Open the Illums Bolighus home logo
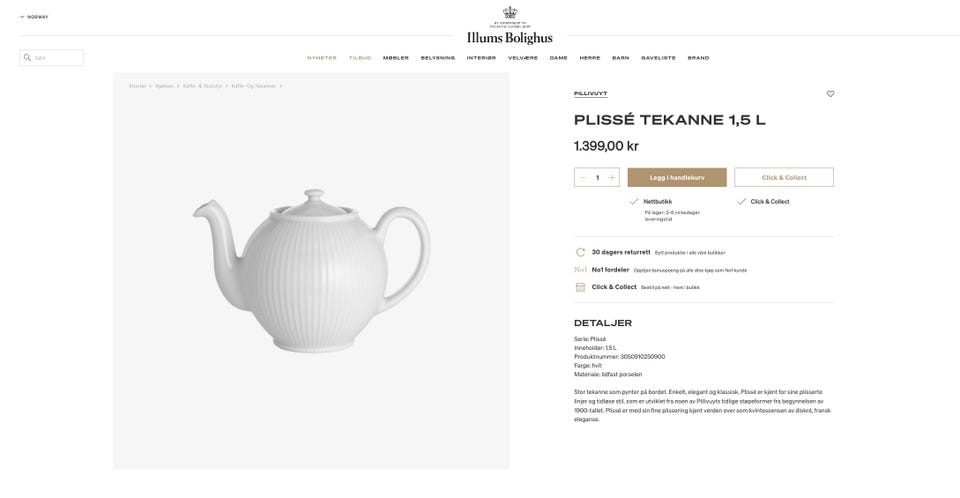This screenshot has height=498, width=960. [x=509, y=26]
